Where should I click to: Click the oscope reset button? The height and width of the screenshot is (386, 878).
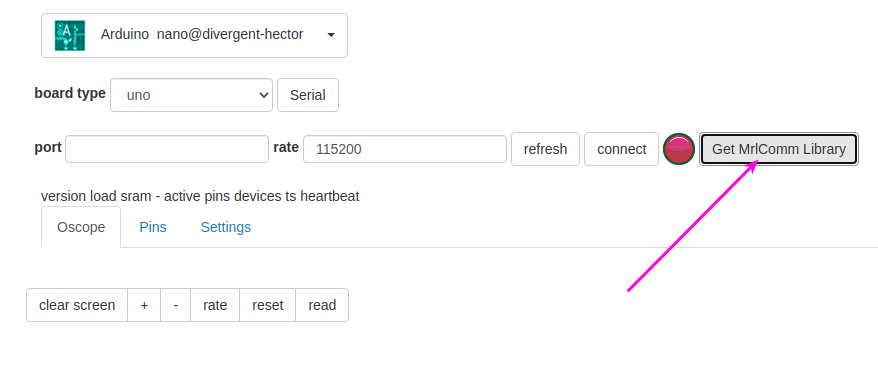click(268, 305)
